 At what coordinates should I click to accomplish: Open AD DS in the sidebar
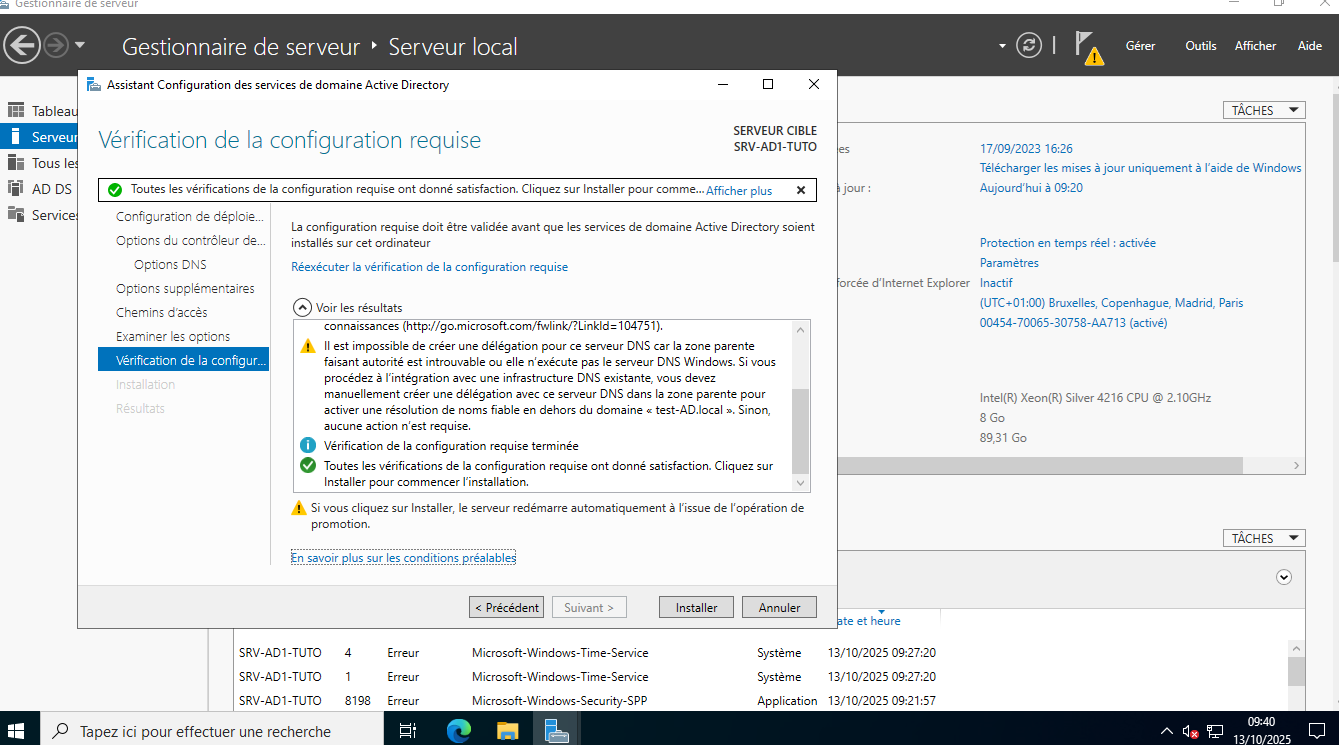[52, 189]
